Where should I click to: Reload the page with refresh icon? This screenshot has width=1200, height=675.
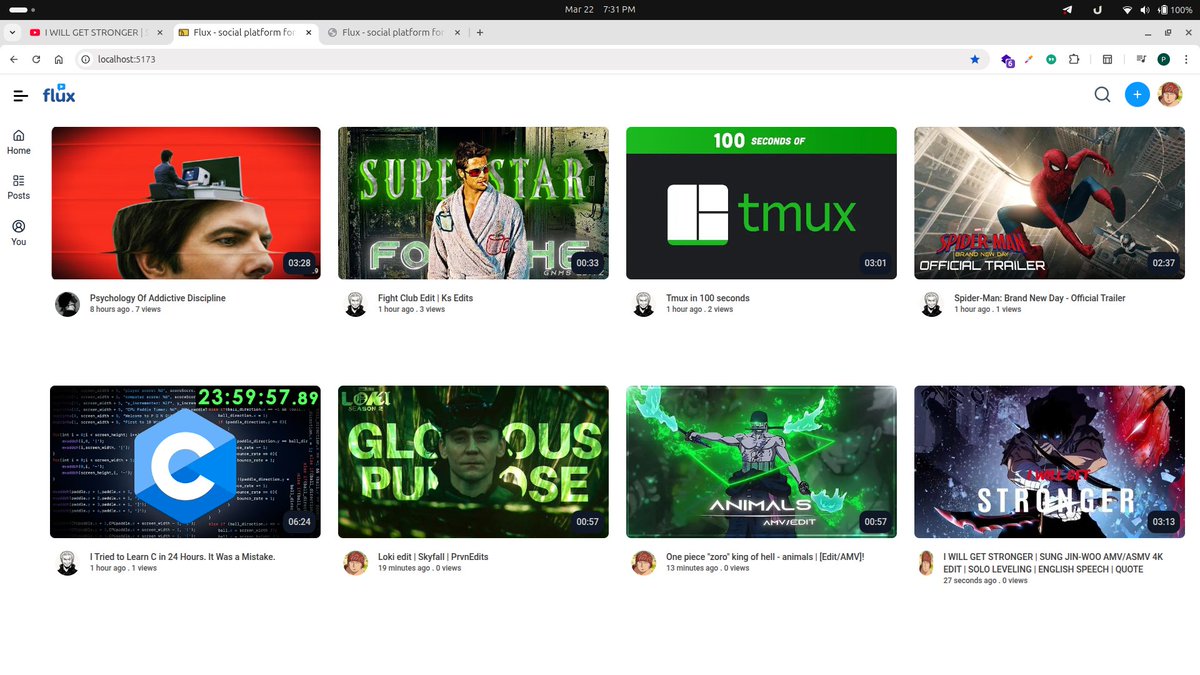point(36,59)
